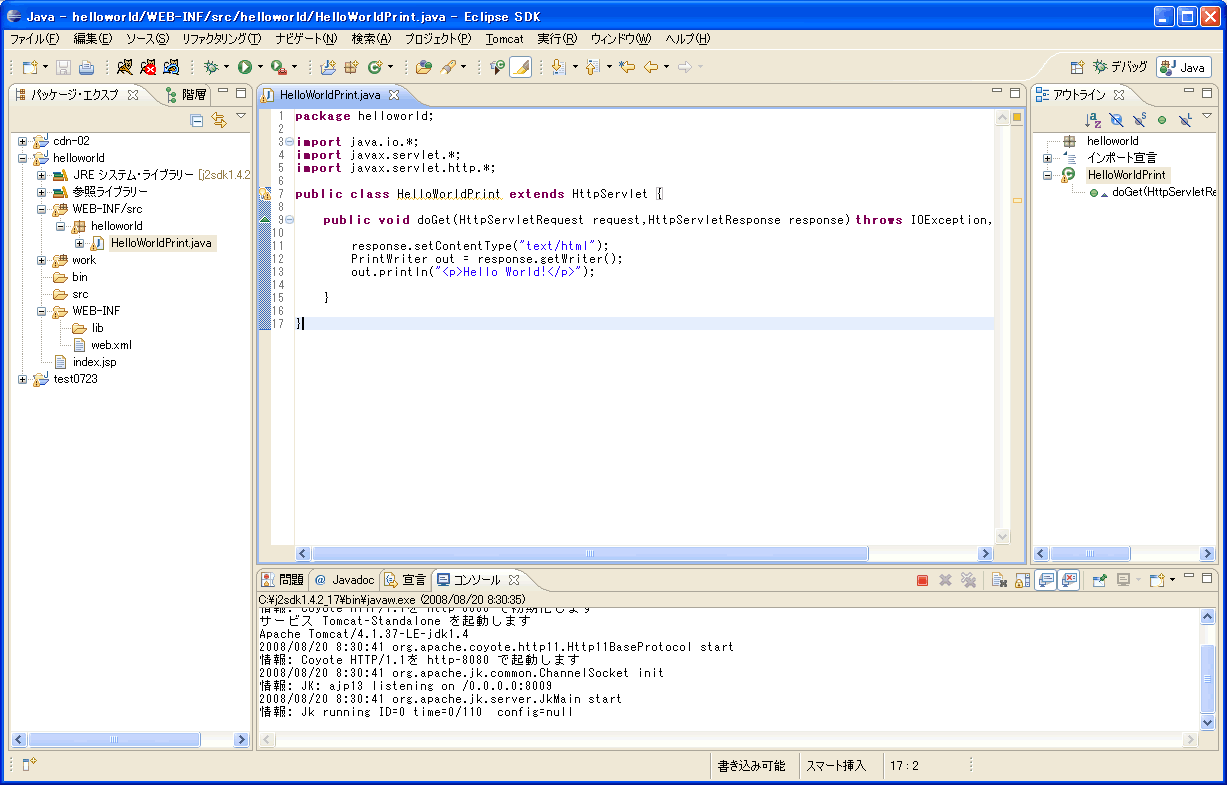
Task: Click the Previous Annotation arrow icon
Action: [x=592, y=67]
